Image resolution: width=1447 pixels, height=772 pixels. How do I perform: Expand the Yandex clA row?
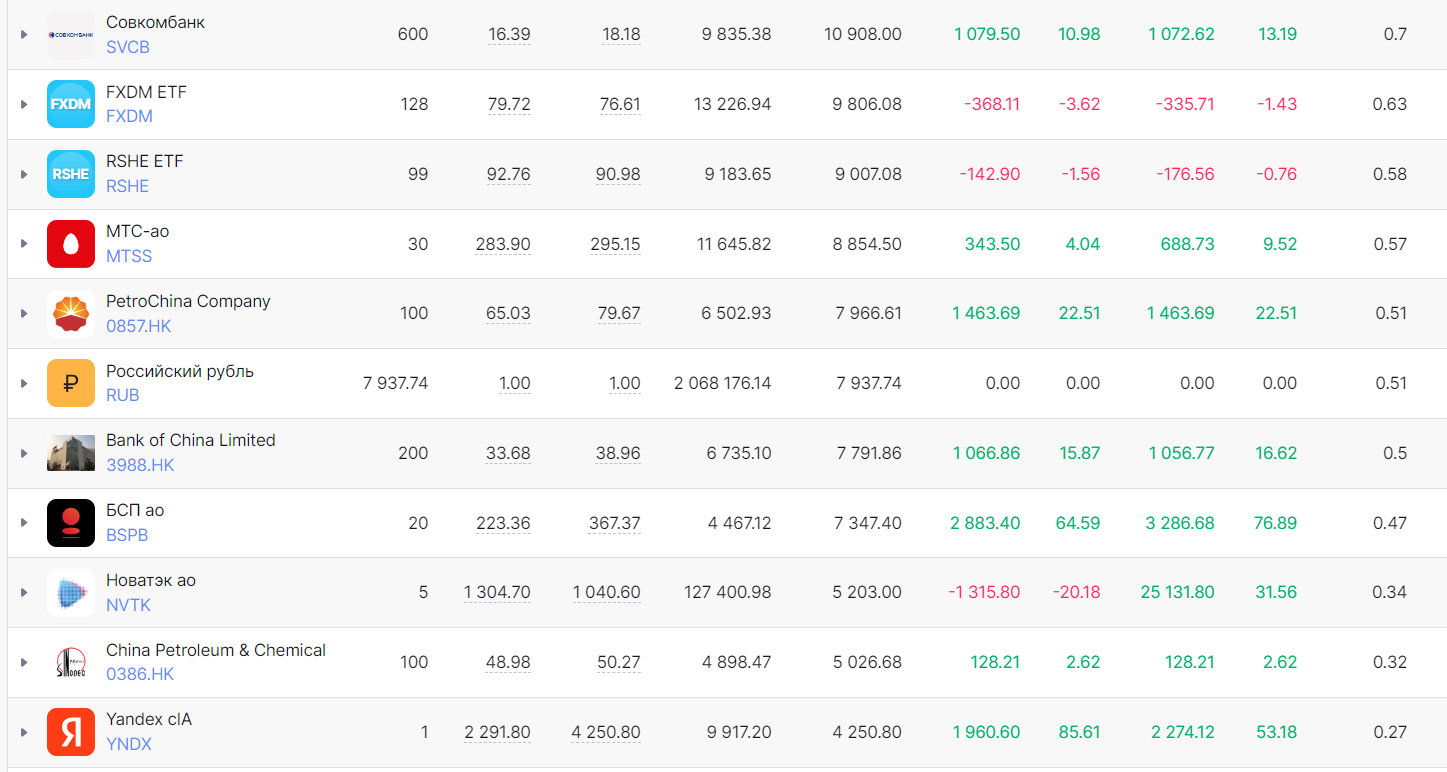24,732
